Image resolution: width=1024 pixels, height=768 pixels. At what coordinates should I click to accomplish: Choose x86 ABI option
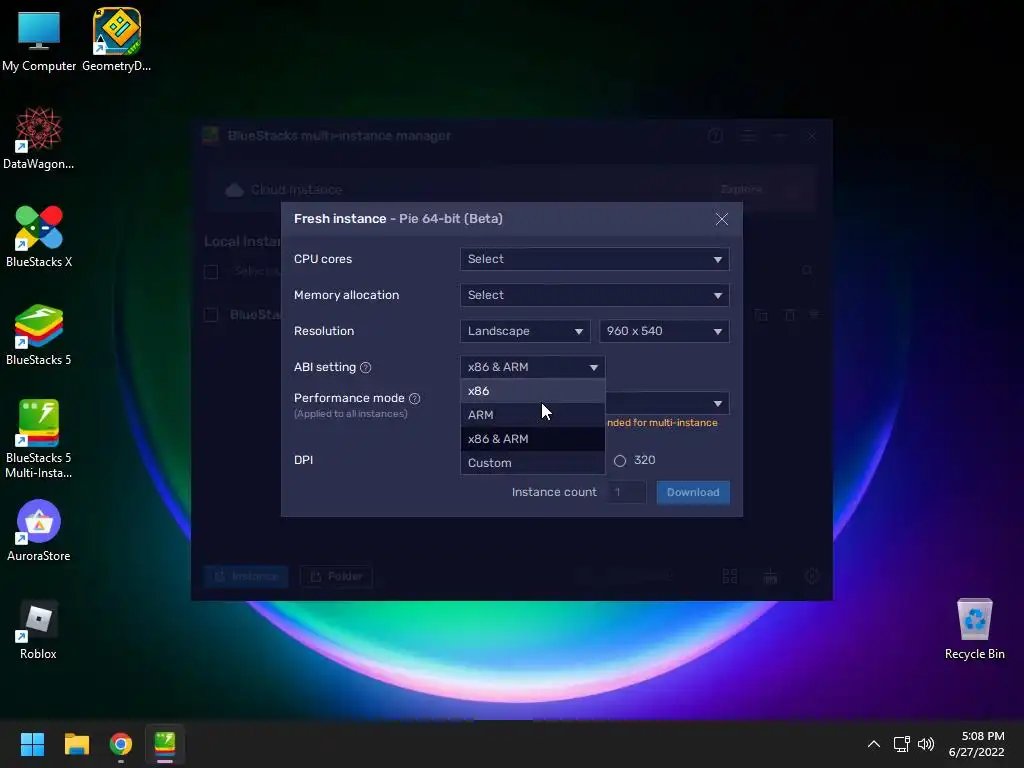[532, 391]
